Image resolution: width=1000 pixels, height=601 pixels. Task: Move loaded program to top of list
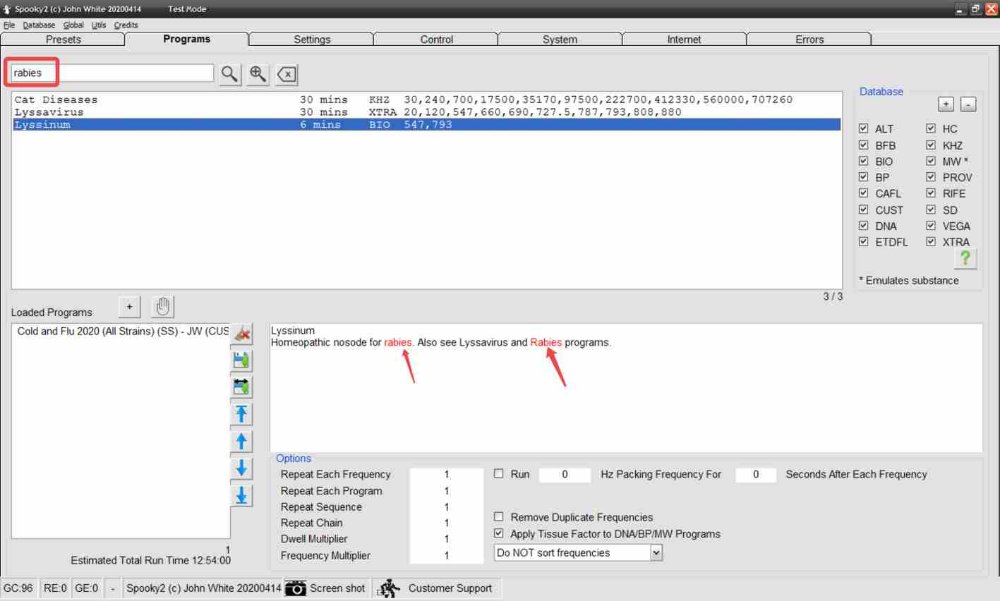tap(241, 414)
